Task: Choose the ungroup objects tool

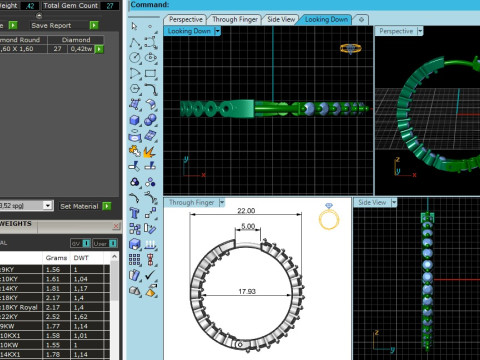Action: point(150,182)
